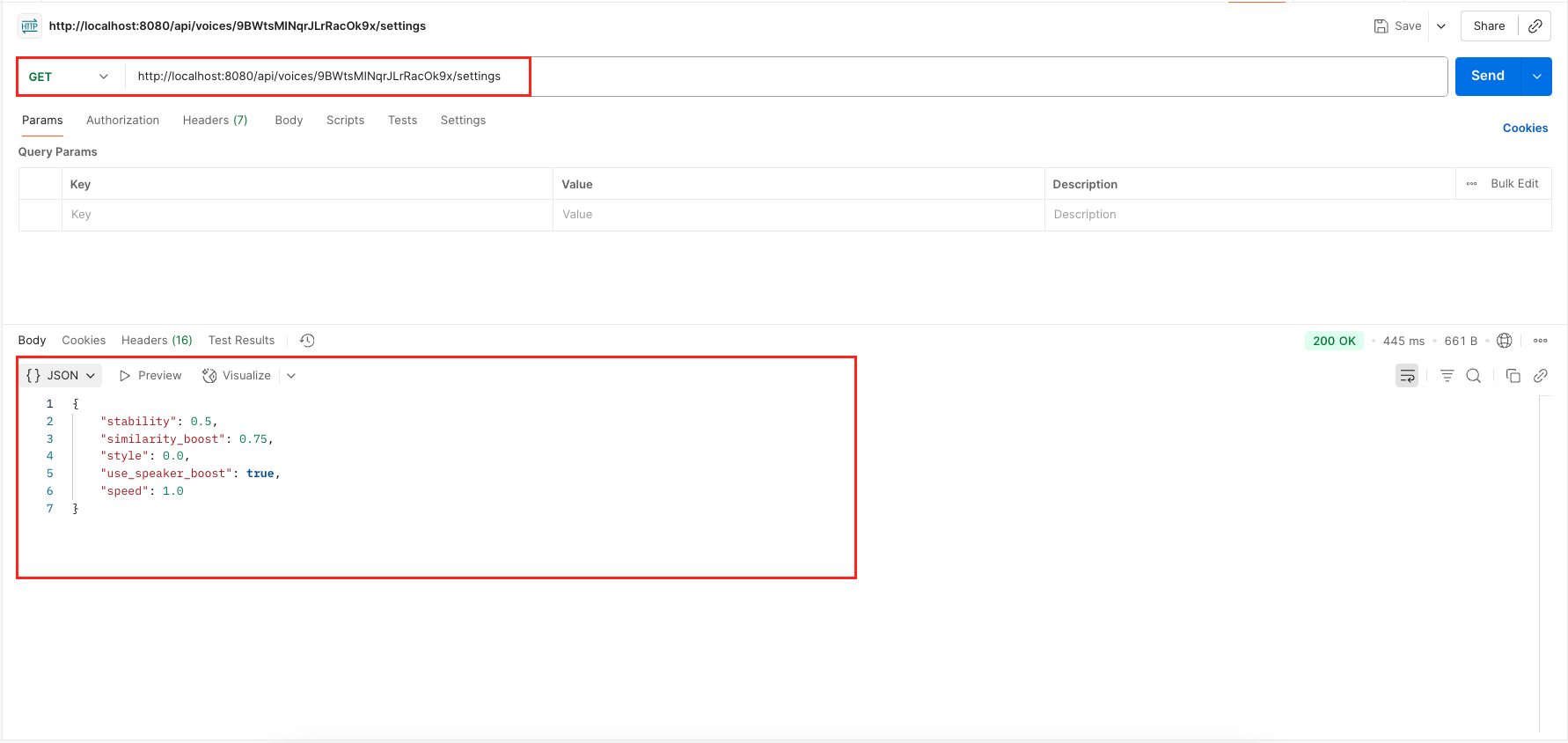
Task: Open the Headers (7) request tab
Action: 215,121
